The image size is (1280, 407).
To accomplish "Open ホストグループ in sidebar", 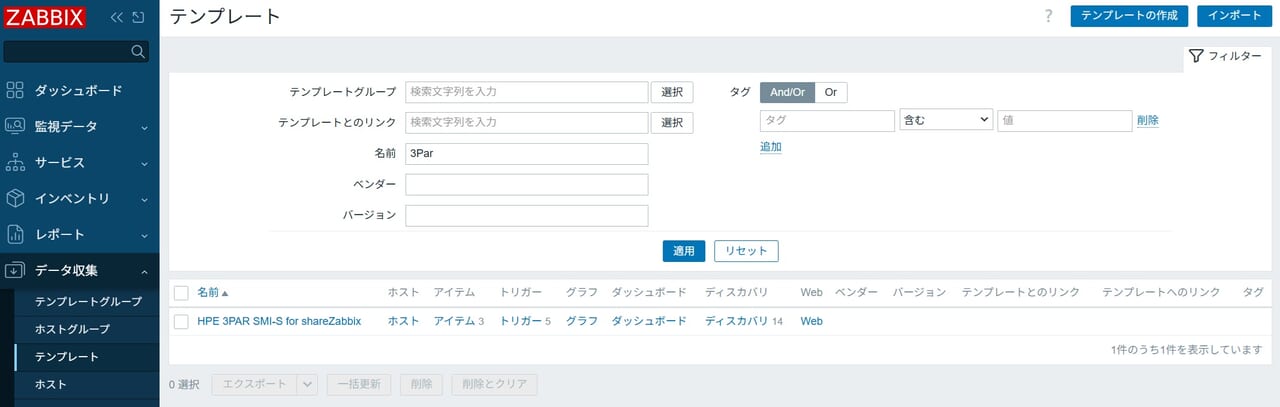I will 72,329.
